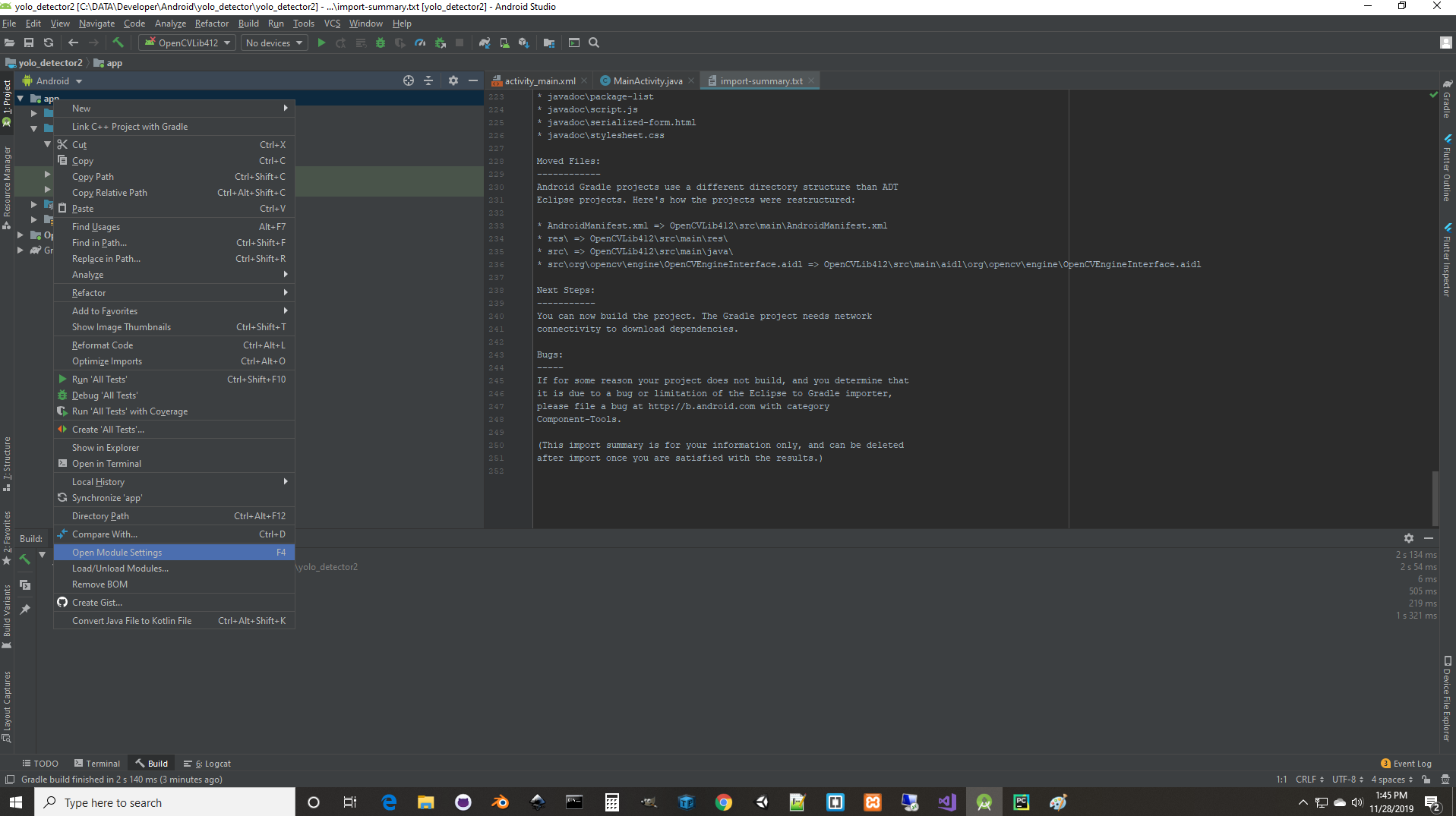The width and height of the screenshot is (1456, 816).
Task: Open the CRLF line separator dropdown
Action: coord(1309,780)
